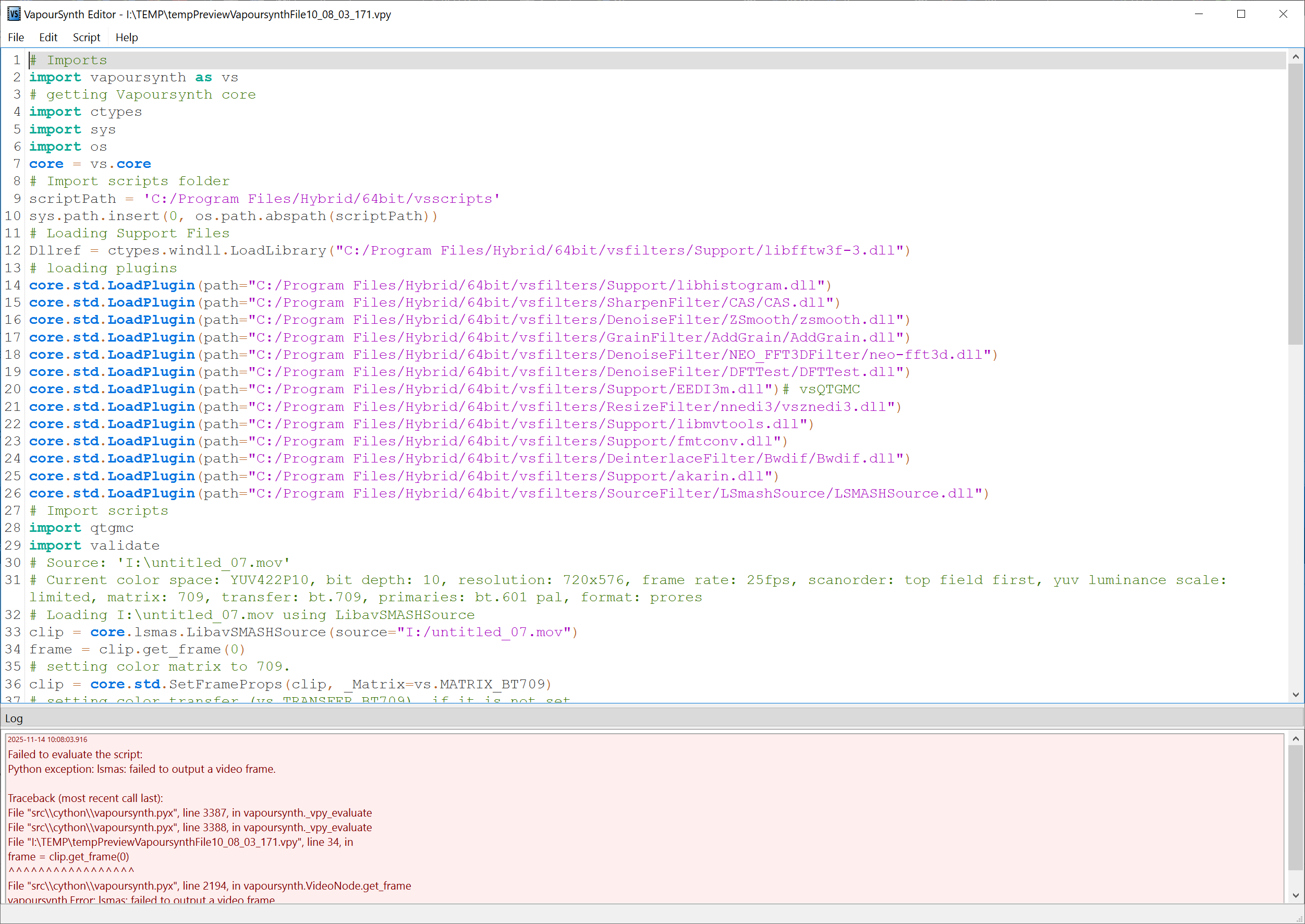This screenshot has width=1305, height=924.
Task: Click the code editor scroll-down arrow
Action: tap(1295, 695)
